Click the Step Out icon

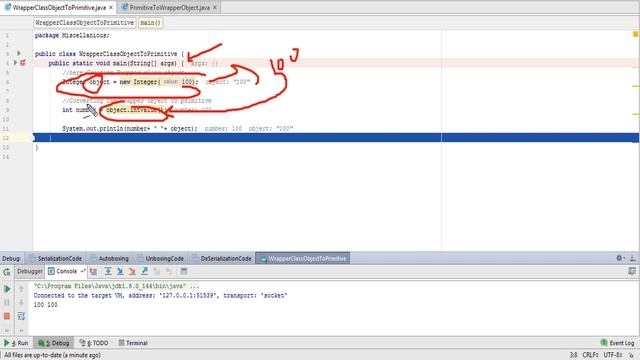(x=144, y=271)
